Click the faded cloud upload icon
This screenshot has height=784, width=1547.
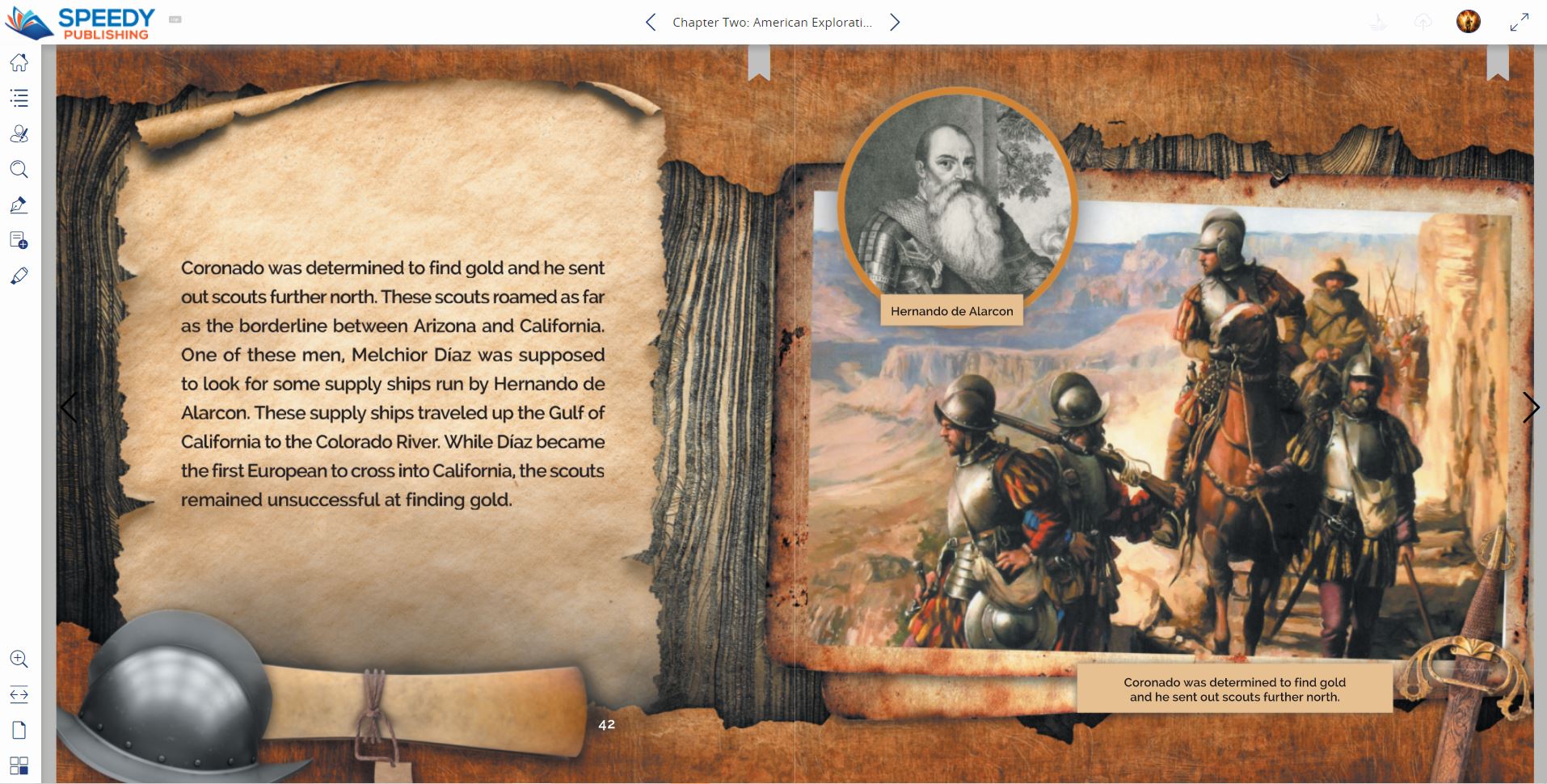click(1423, 22)
